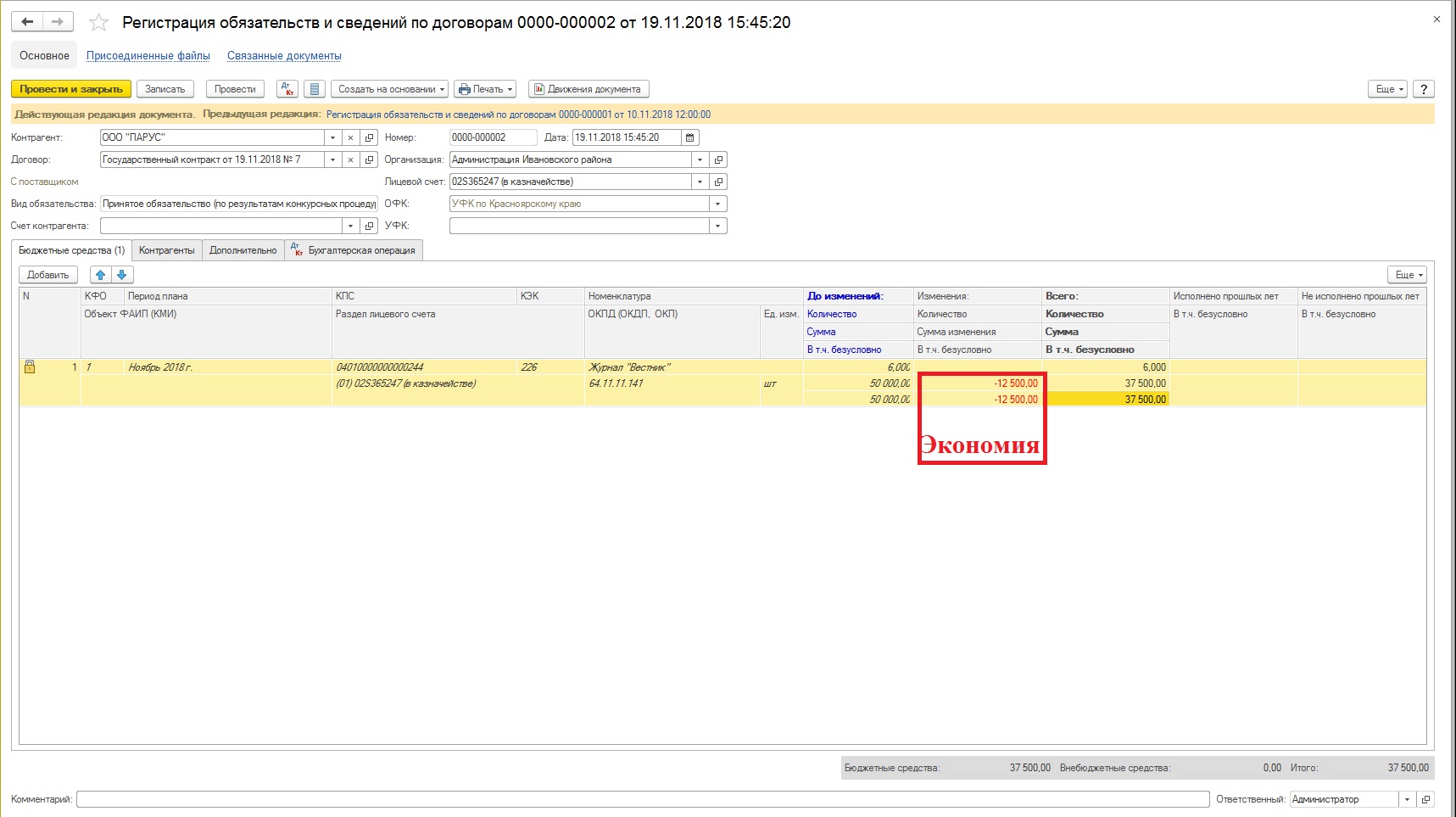Switch to the Дополнительно tab
This screenshot has height=817, width=1456.
[x=243, y=250]
